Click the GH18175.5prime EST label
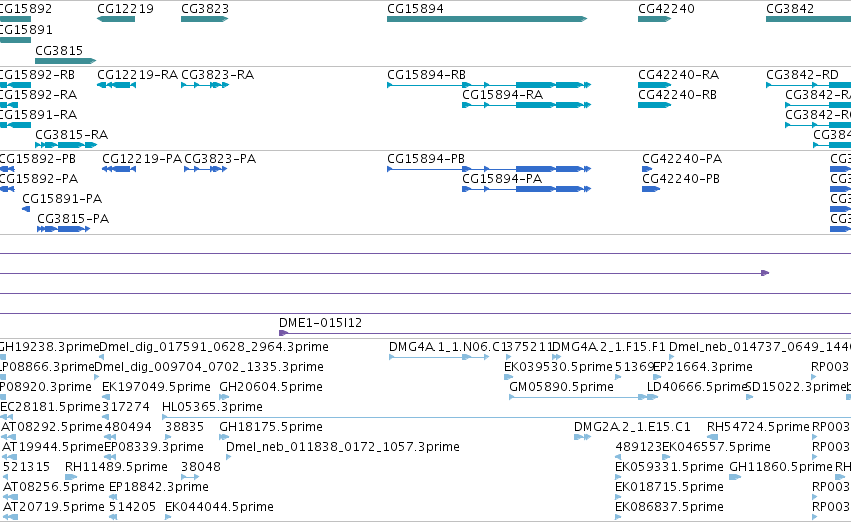Viewport: 851px width, 522px height. (271, 426)
